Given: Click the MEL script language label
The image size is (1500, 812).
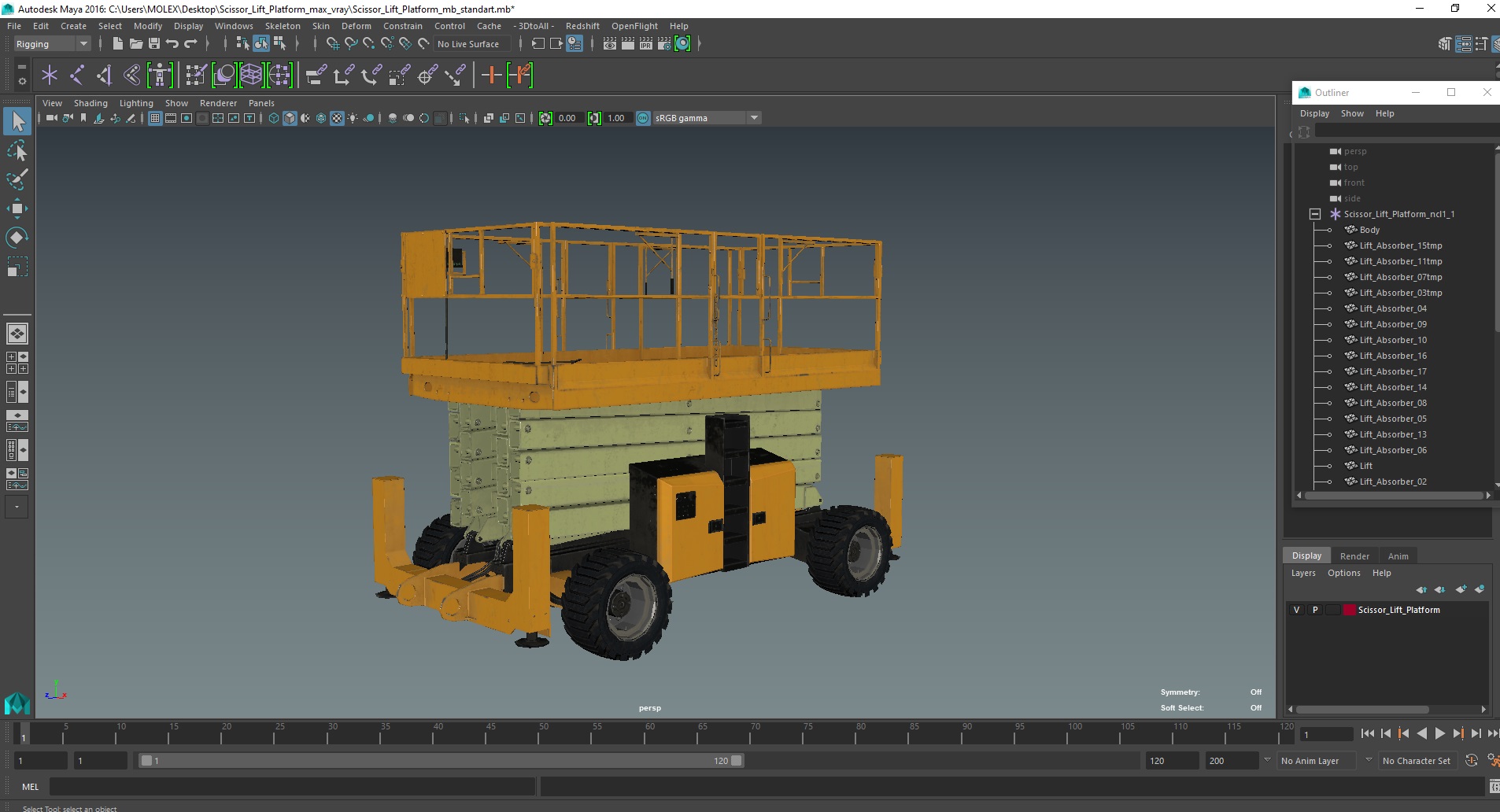Looking at the screenshot, I should [x=30, y=787].
